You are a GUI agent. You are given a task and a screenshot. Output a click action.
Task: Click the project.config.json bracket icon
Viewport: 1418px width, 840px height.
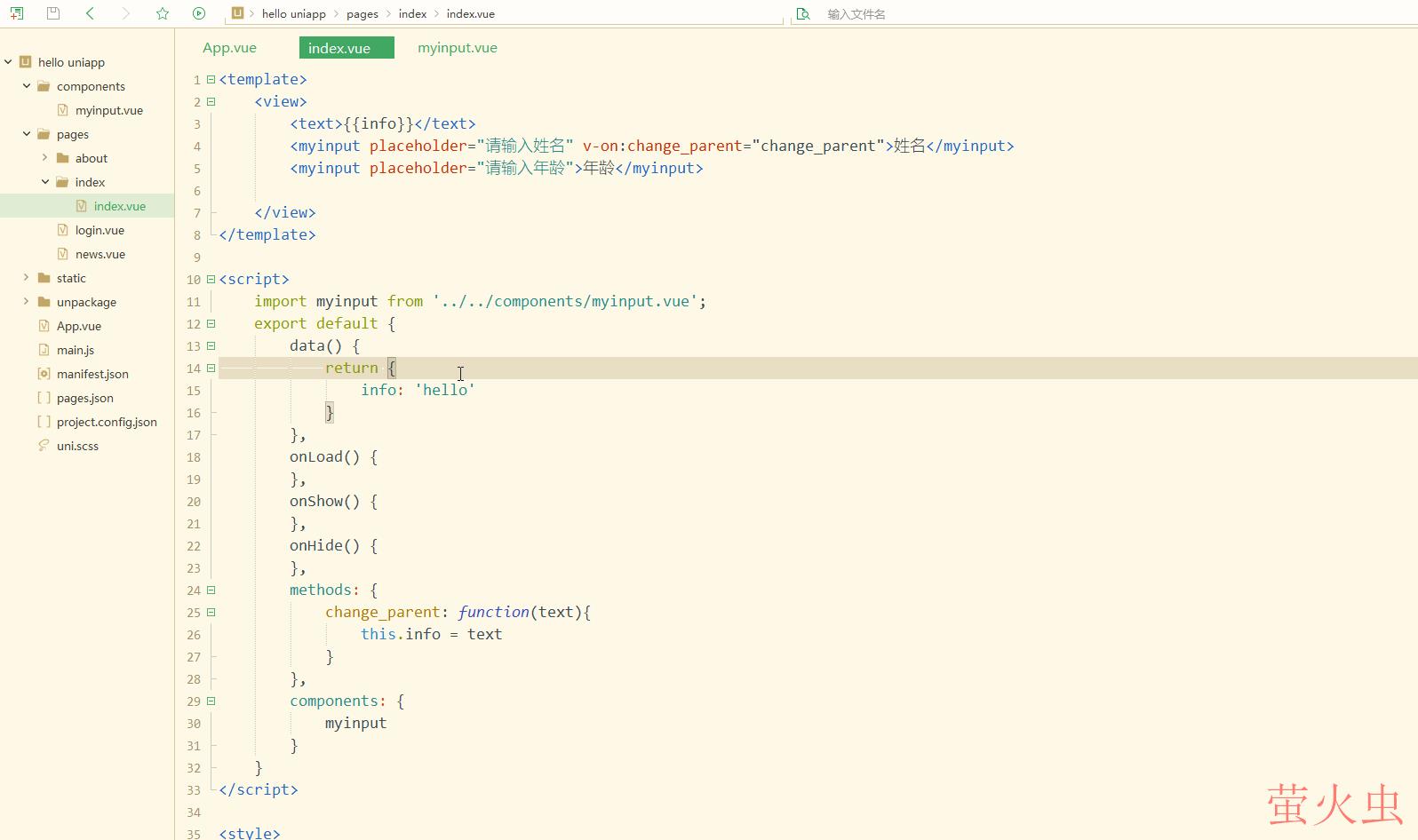(x=44, y=422)
